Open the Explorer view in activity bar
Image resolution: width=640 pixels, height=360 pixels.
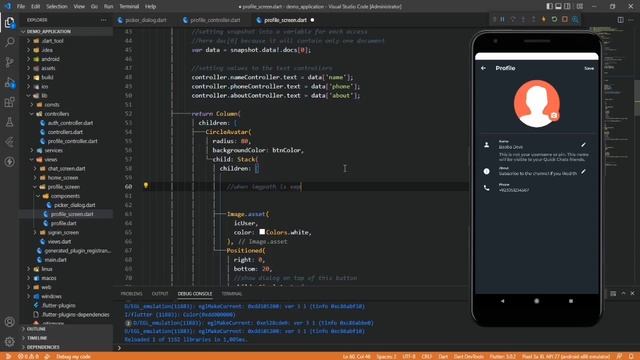click(x=9, y=22)
